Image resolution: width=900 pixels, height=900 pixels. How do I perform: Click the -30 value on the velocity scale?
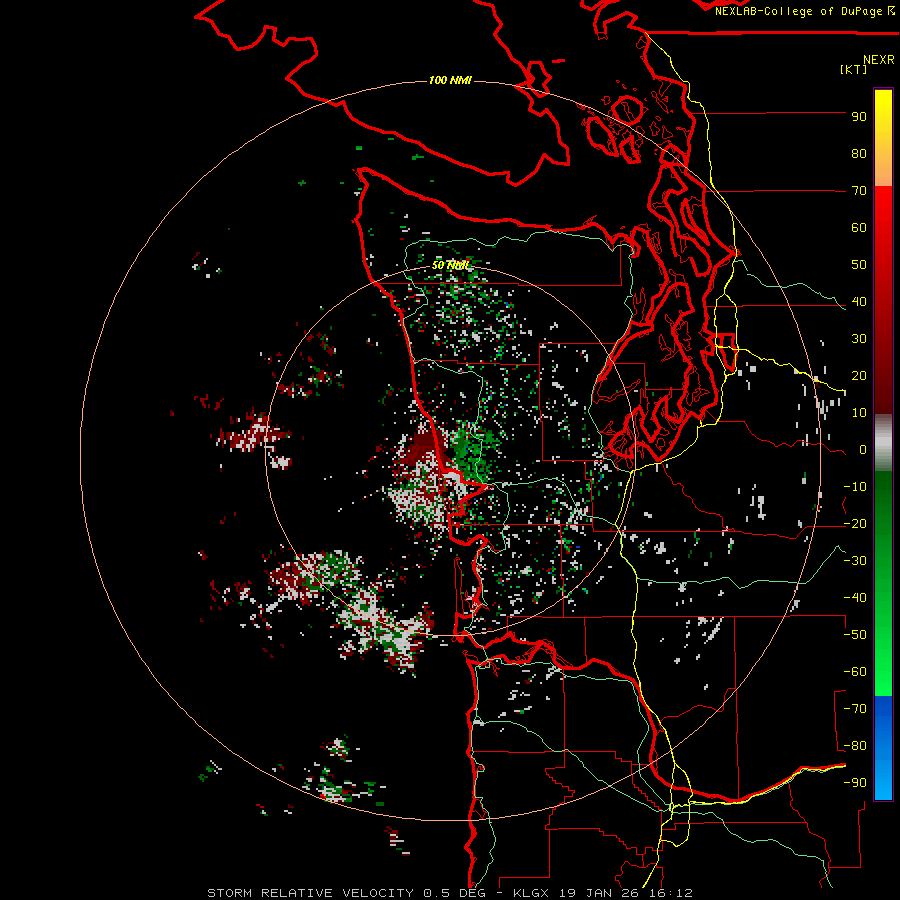(855, 561)
